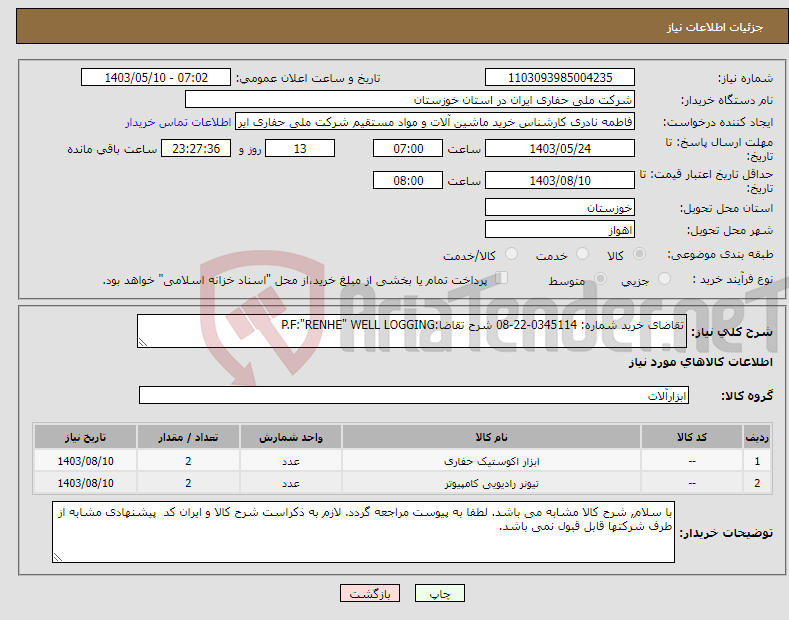Click the unit عدد in row 2
This screenshot has height=620, width=789.
click(x=291, y=483)
